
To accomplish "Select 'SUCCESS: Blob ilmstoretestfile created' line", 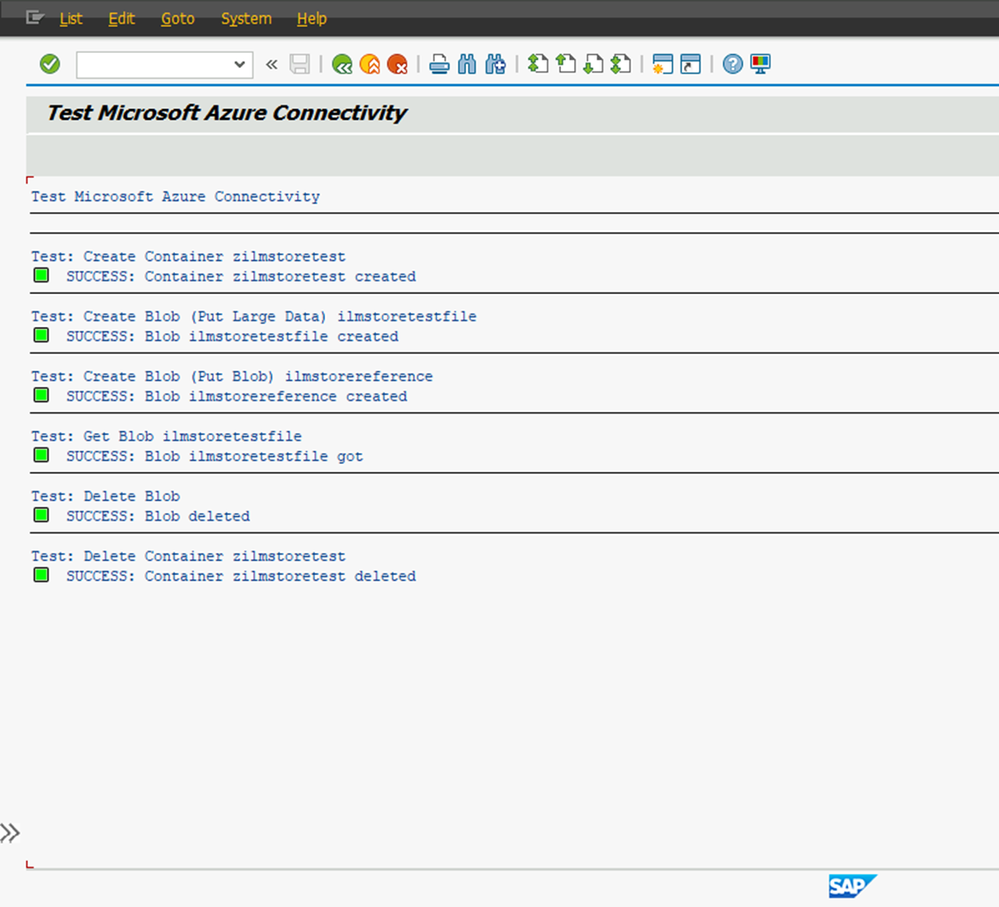I will click(233, 336).
